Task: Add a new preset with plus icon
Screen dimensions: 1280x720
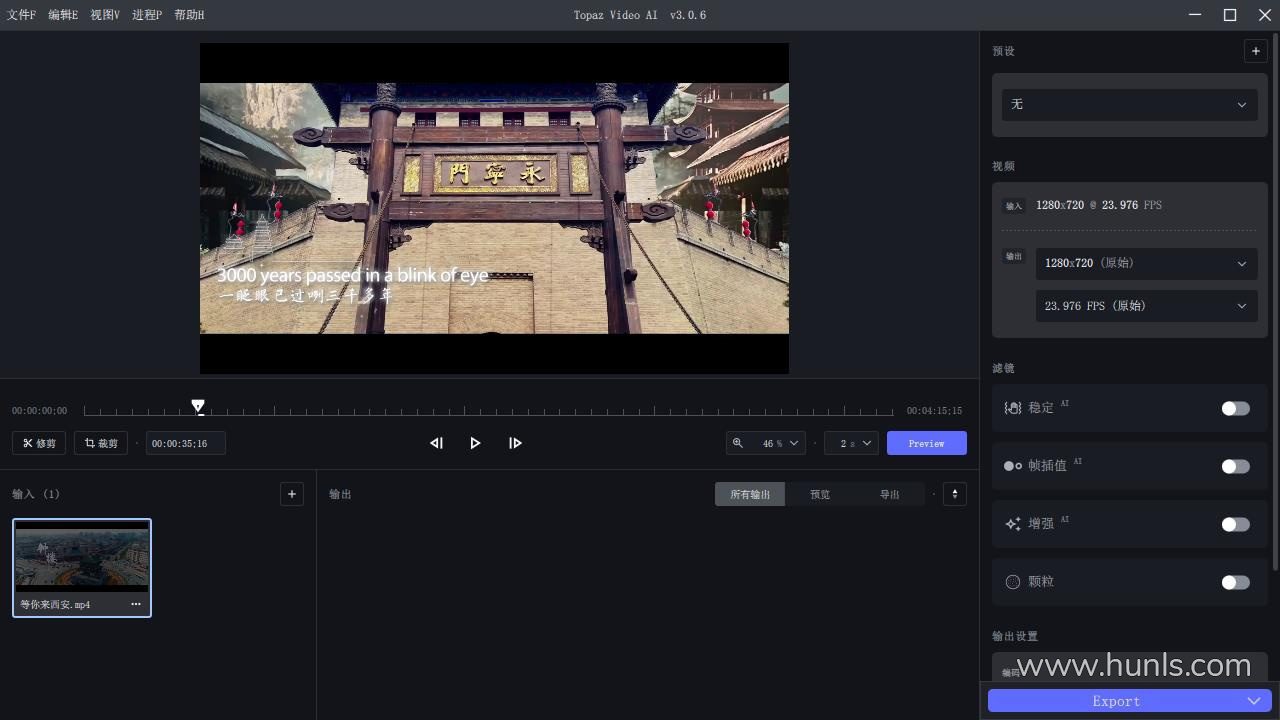Action: tap(1255, 51)
